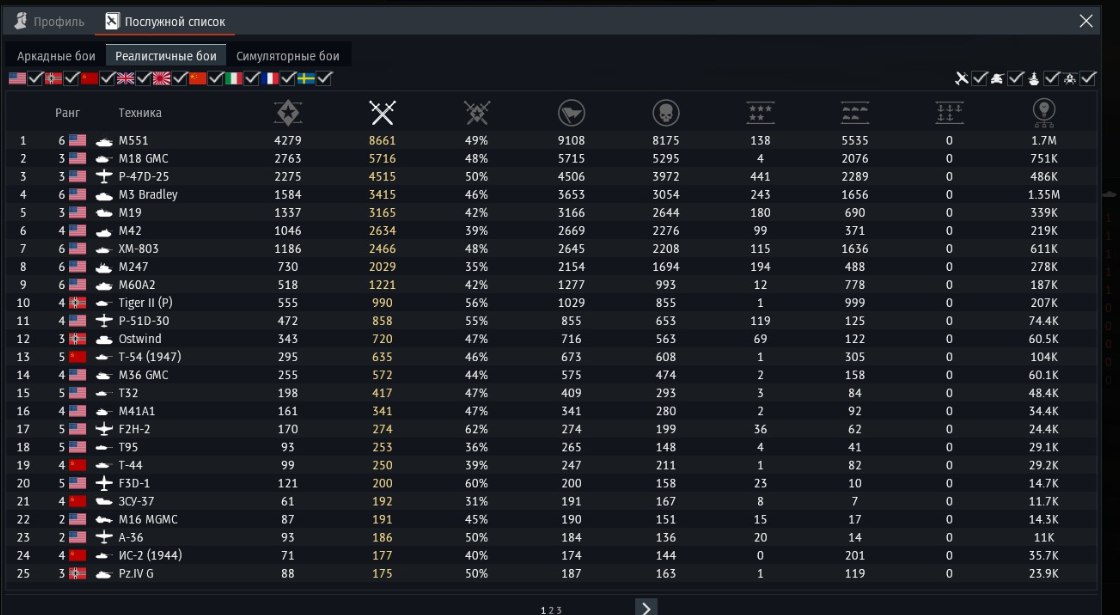
Task: Sort by the crossed swords battles column icon
Action: point(382,112)
